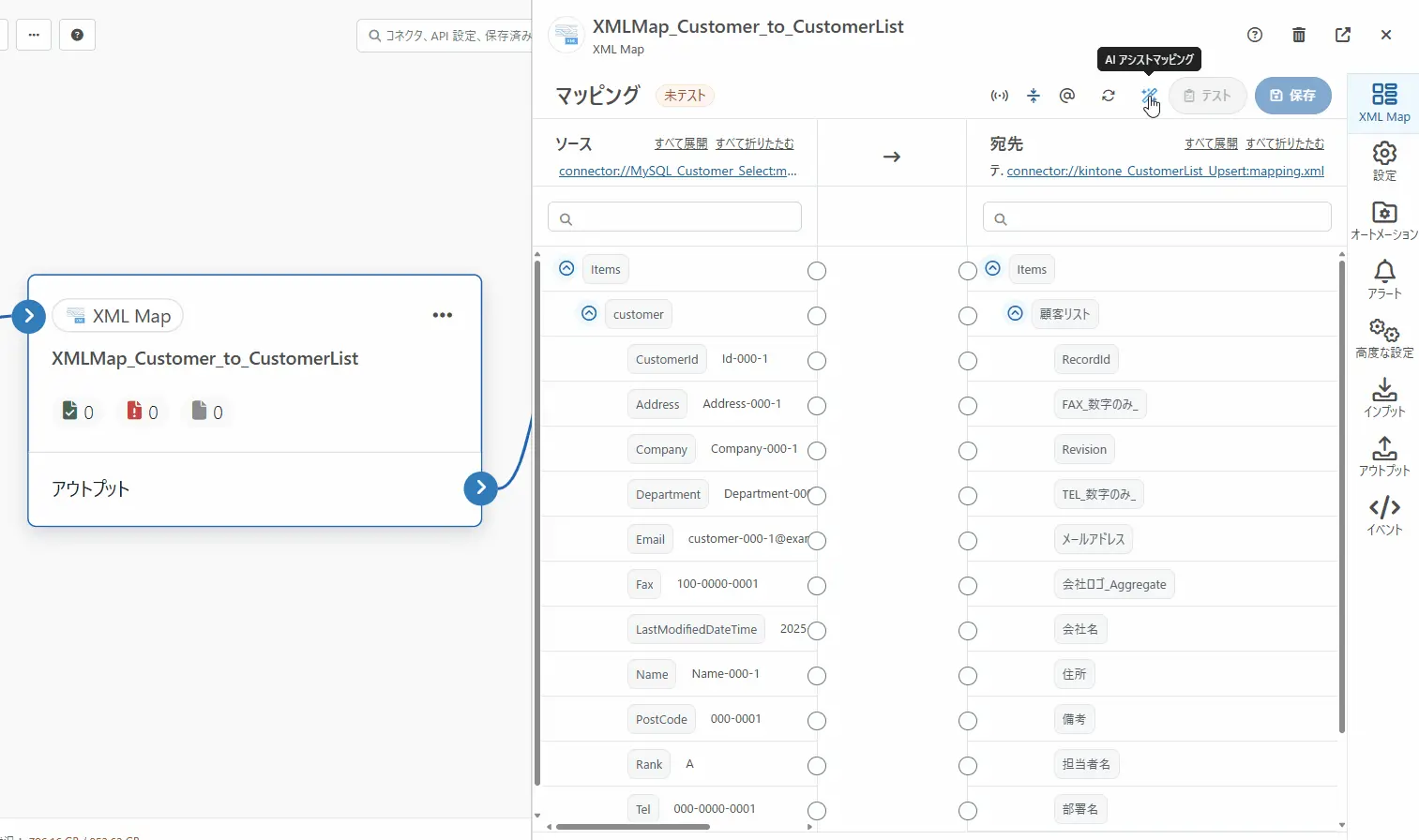Screen dimensions: 1419x840
Task: Open the 設定 sidebar tab
Action: click(1384, 161)
